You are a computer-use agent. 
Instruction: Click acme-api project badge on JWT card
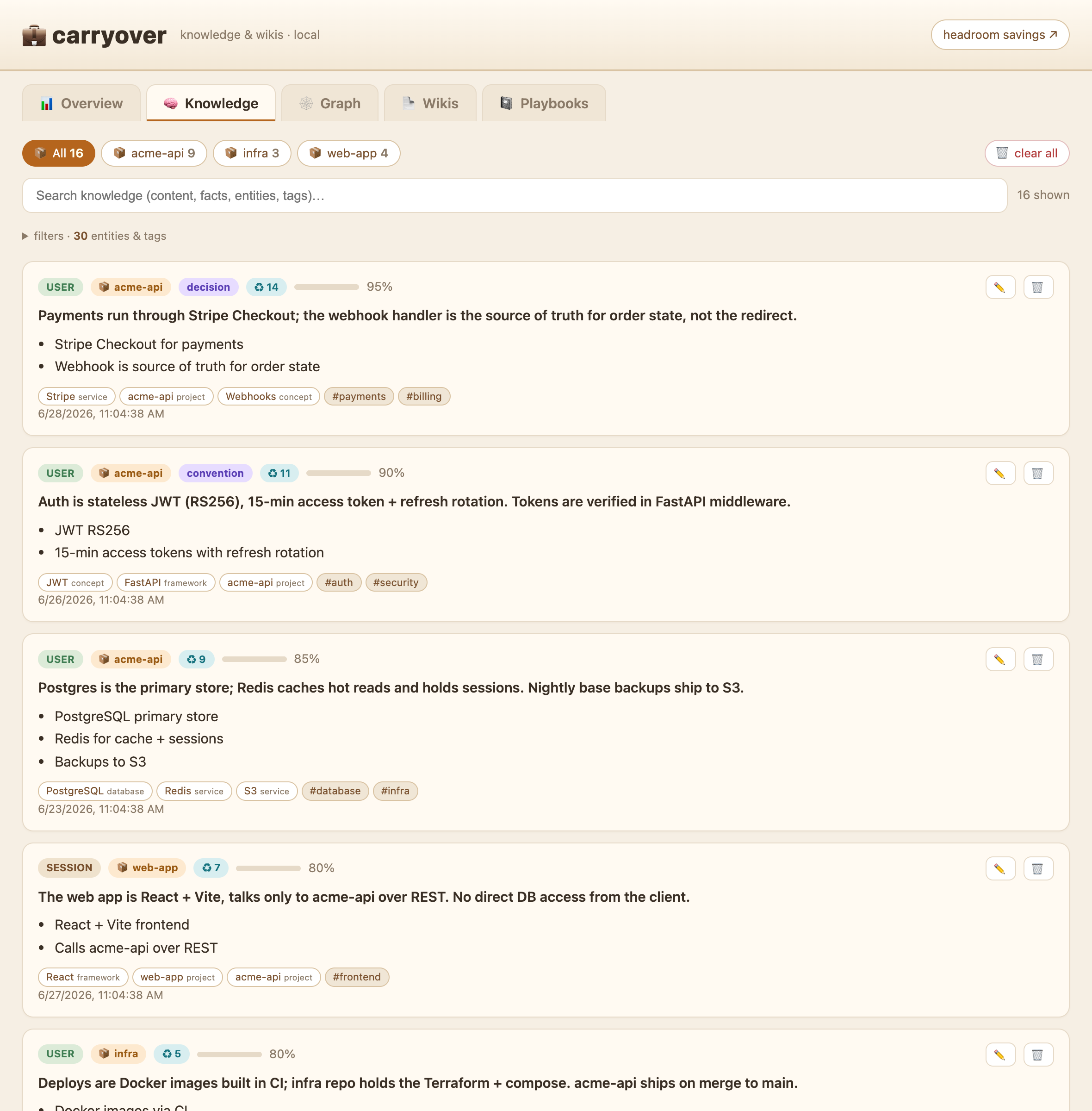click(131, 473)
